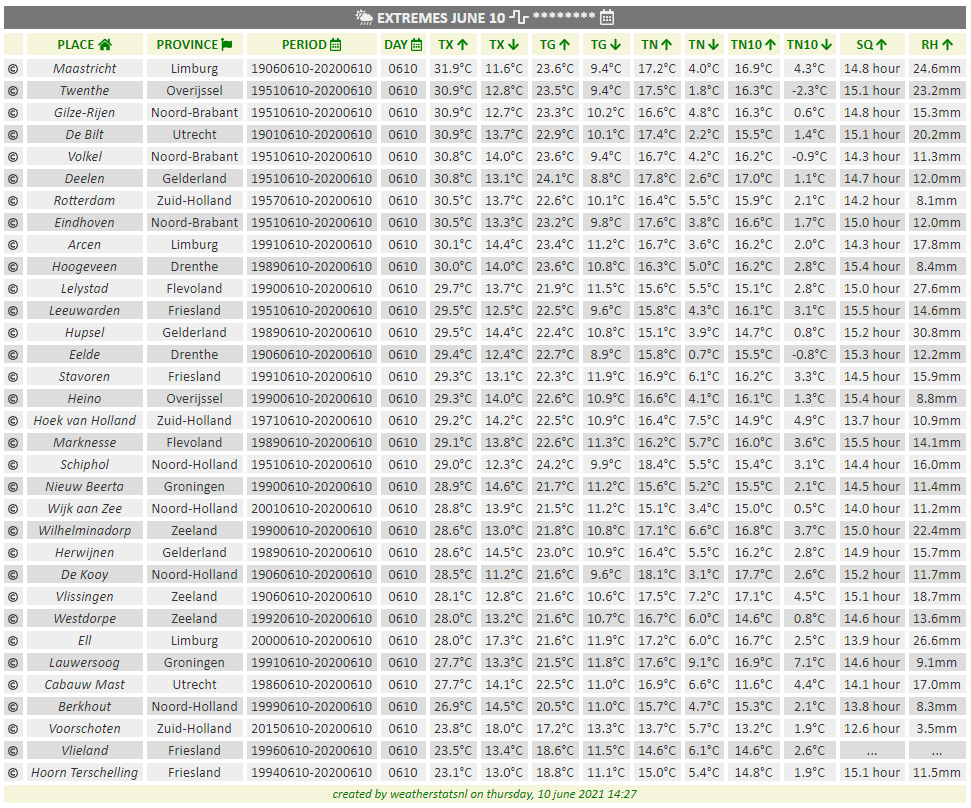This screenshot has height=808, width=971.
Task: Select 15.5 hour sunshine for Leeuwarden
Action: pos(872,311)
